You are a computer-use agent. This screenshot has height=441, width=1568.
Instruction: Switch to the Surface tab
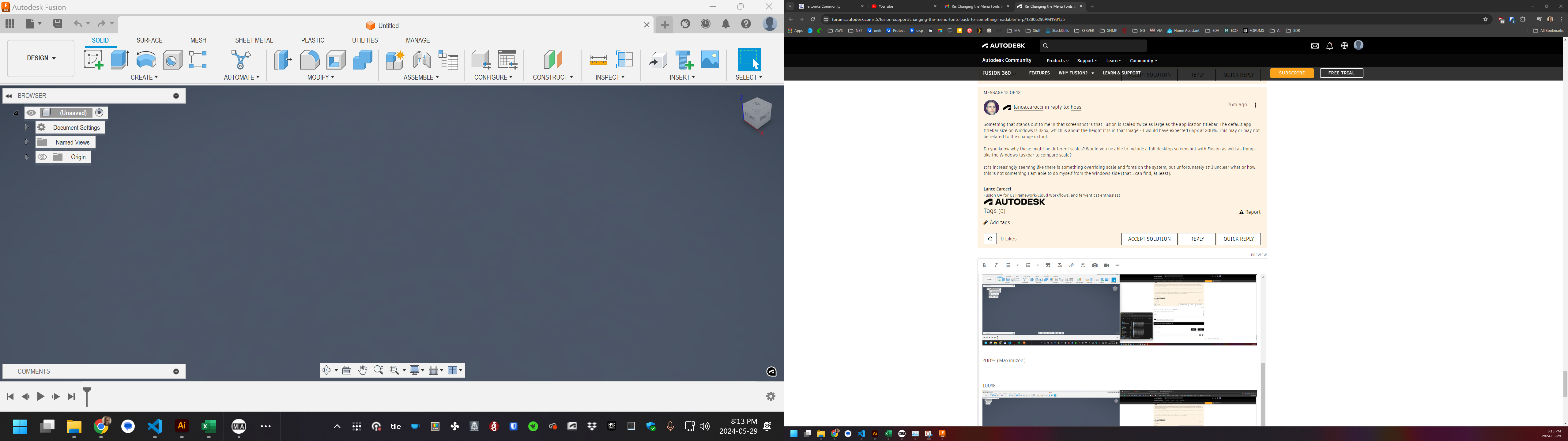click(x=150, y=40)
